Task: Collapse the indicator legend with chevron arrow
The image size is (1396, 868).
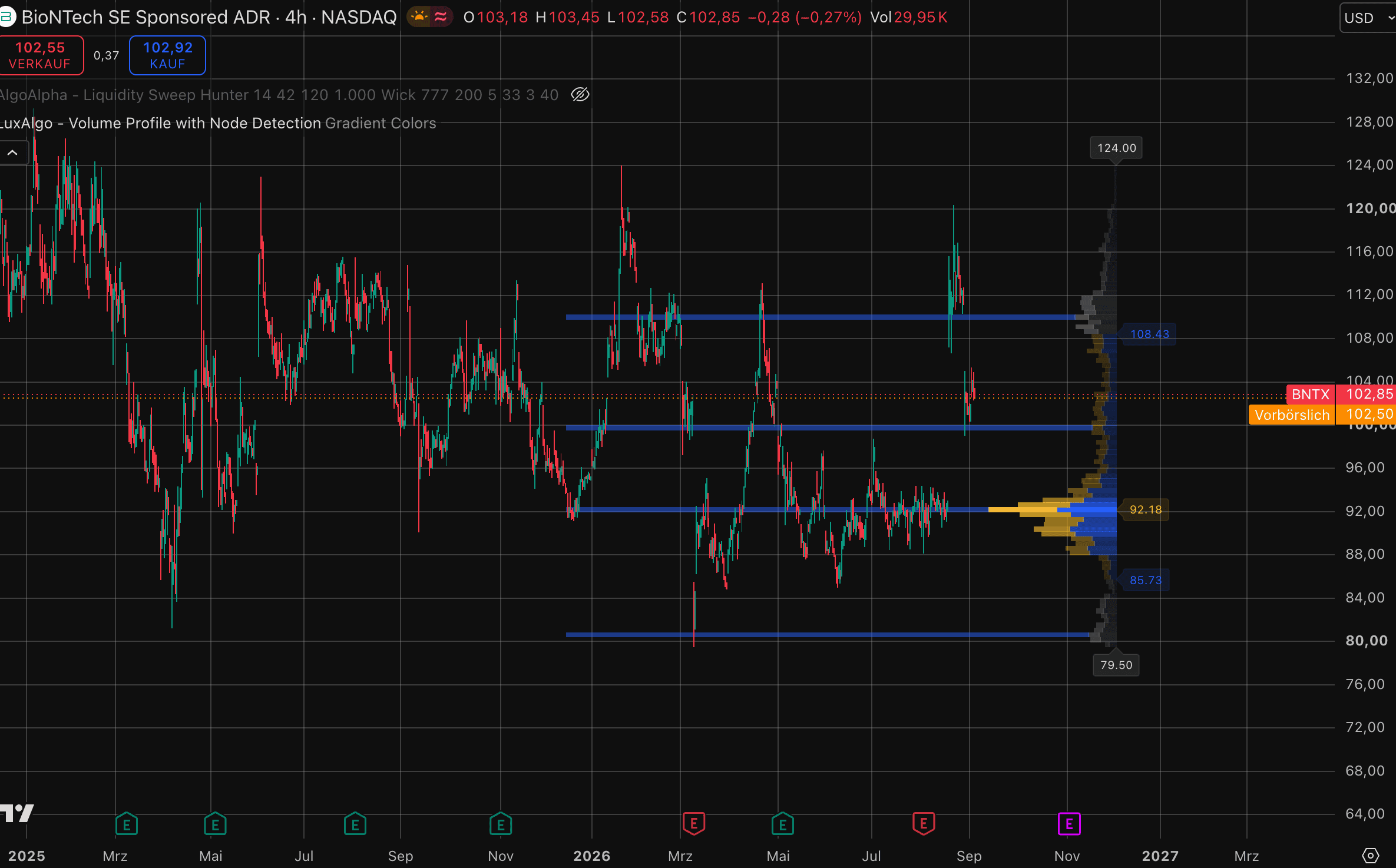Action: tap(12, 153)
